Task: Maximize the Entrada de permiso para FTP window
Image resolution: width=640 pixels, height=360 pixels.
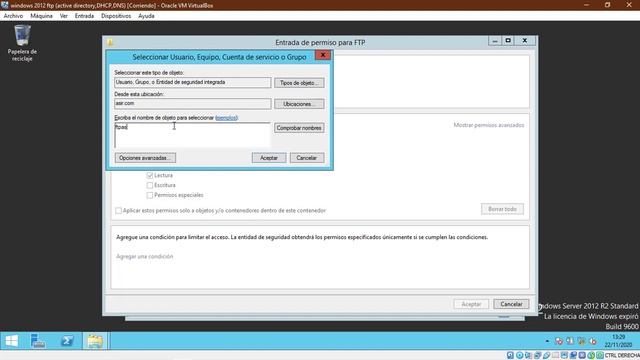Action: tap(508, 40)
